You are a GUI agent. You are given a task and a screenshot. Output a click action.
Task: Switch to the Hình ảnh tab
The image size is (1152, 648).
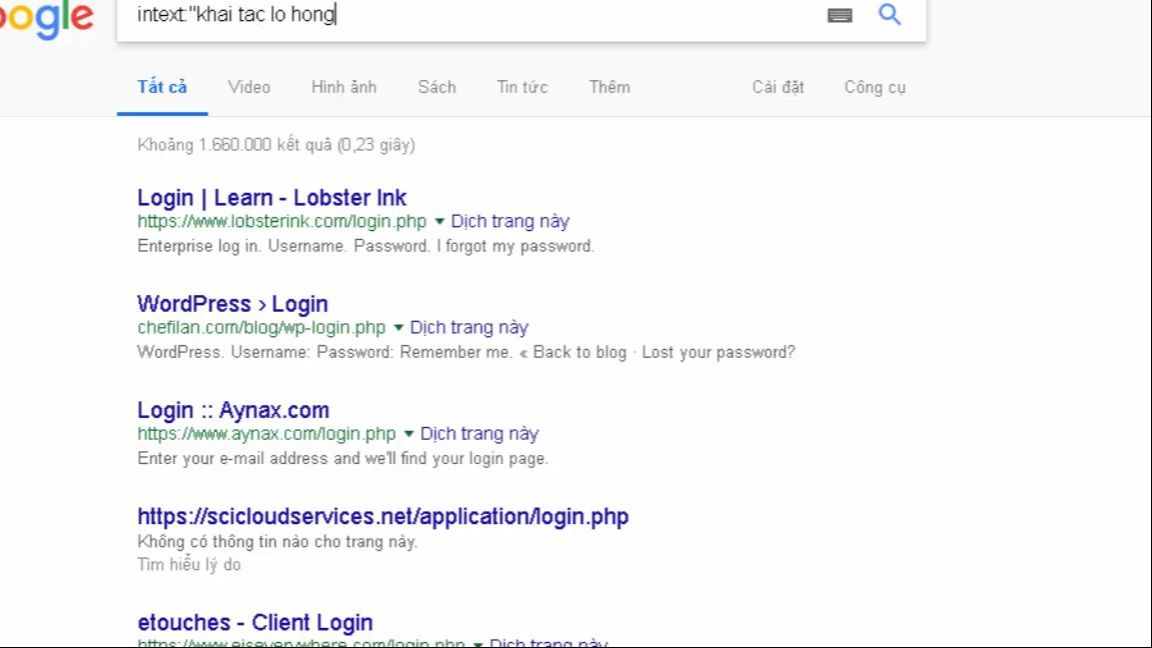click(x=344, y=87)
